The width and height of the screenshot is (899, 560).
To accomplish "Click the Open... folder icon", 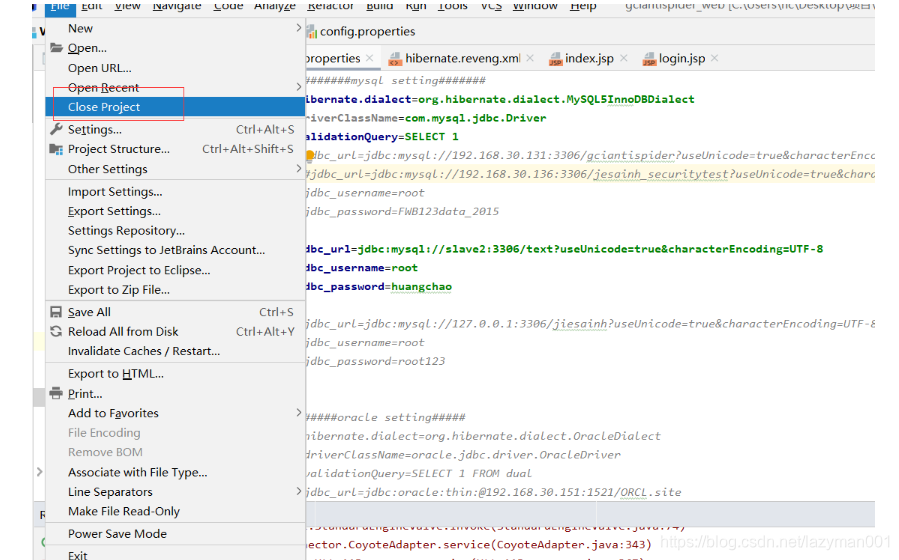I will coord(56,48).
